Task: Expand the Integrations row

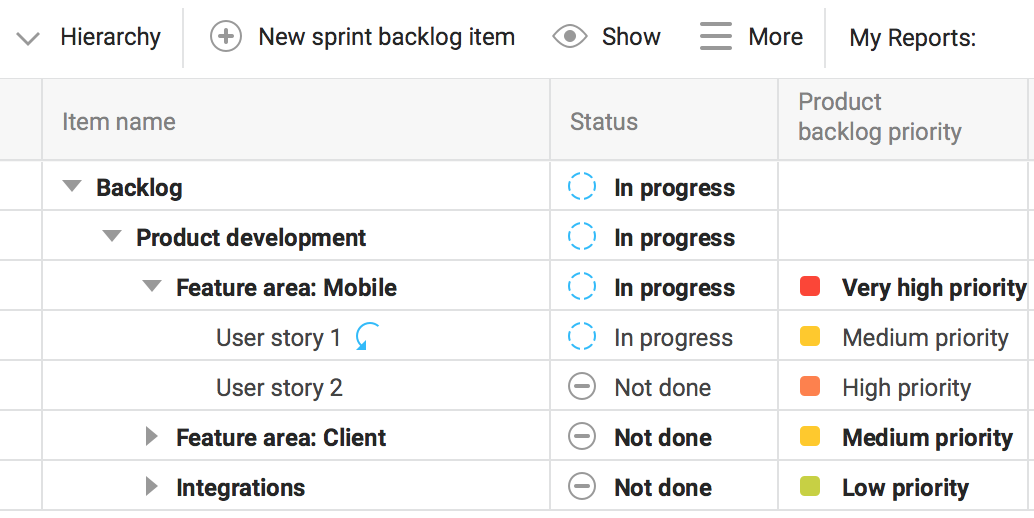Action: [x=152, y=487]
